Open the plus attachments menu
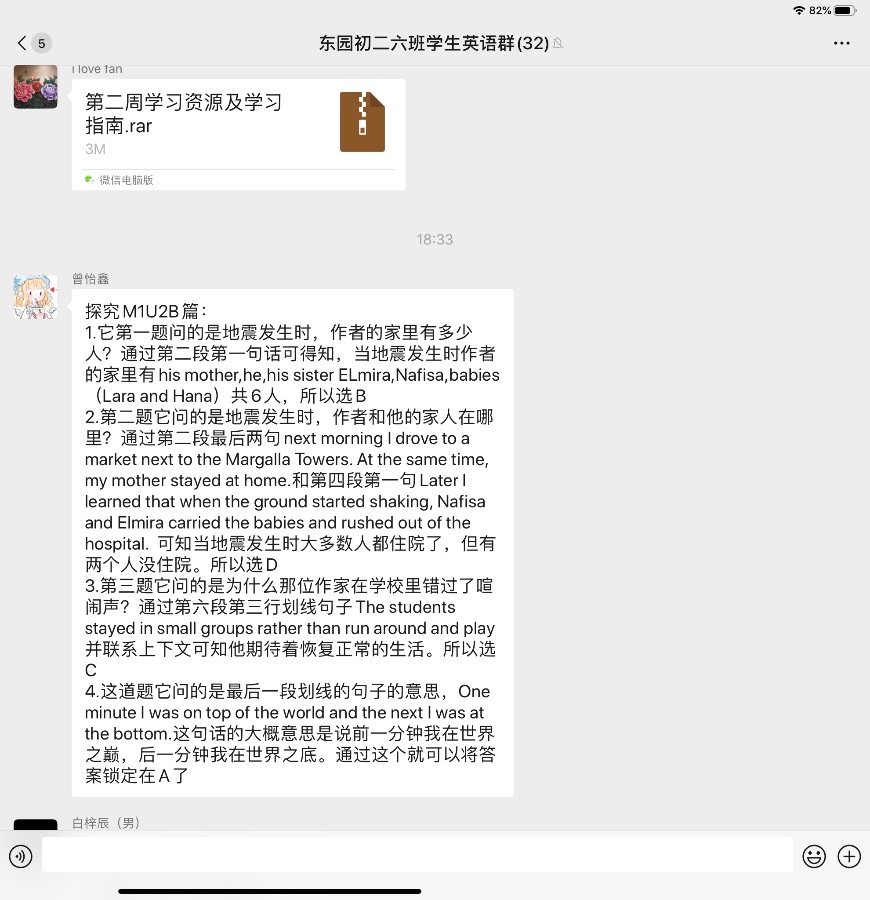 click(x=849, y=856)
